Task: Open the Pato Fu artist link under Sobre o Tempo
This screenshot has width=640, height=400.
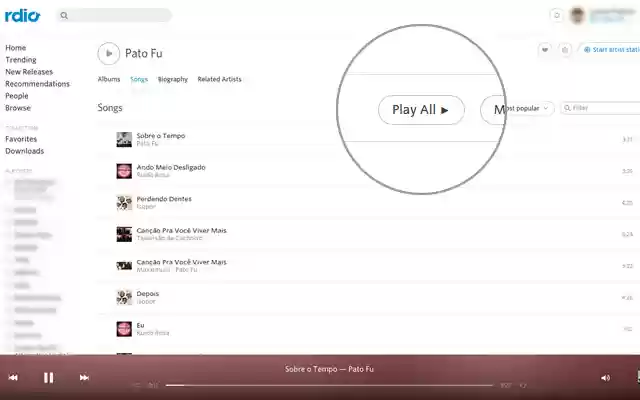Action: tap(147, 144)
